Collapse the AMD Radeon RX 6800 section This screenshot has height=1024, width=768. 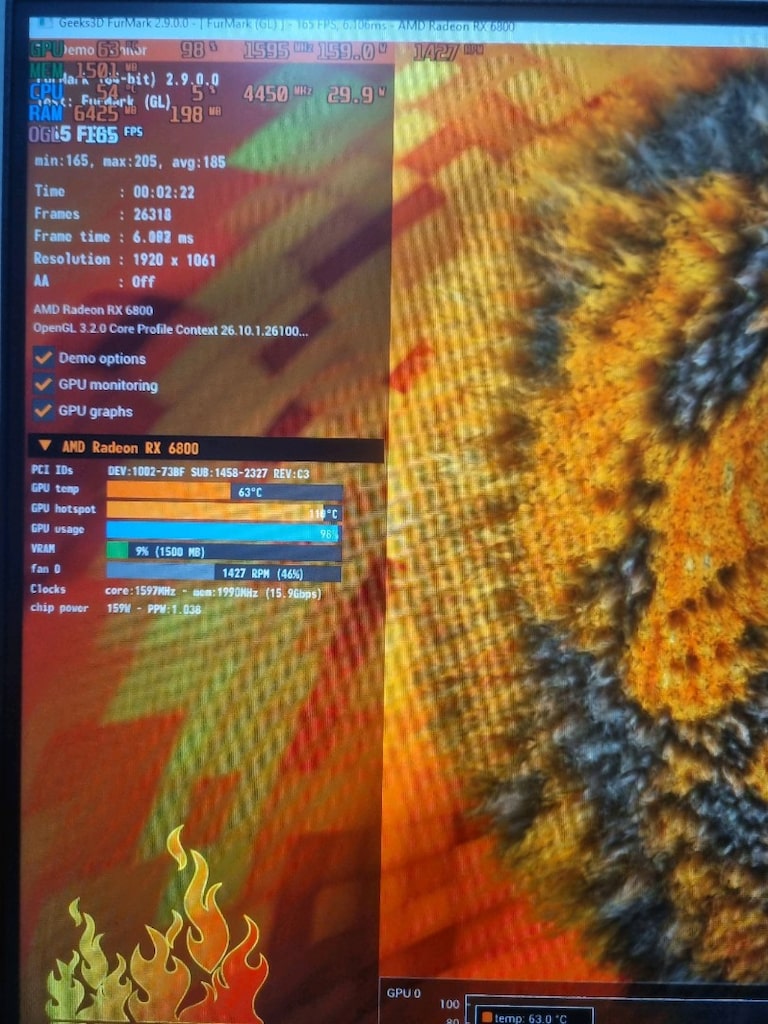coord(44,446)
